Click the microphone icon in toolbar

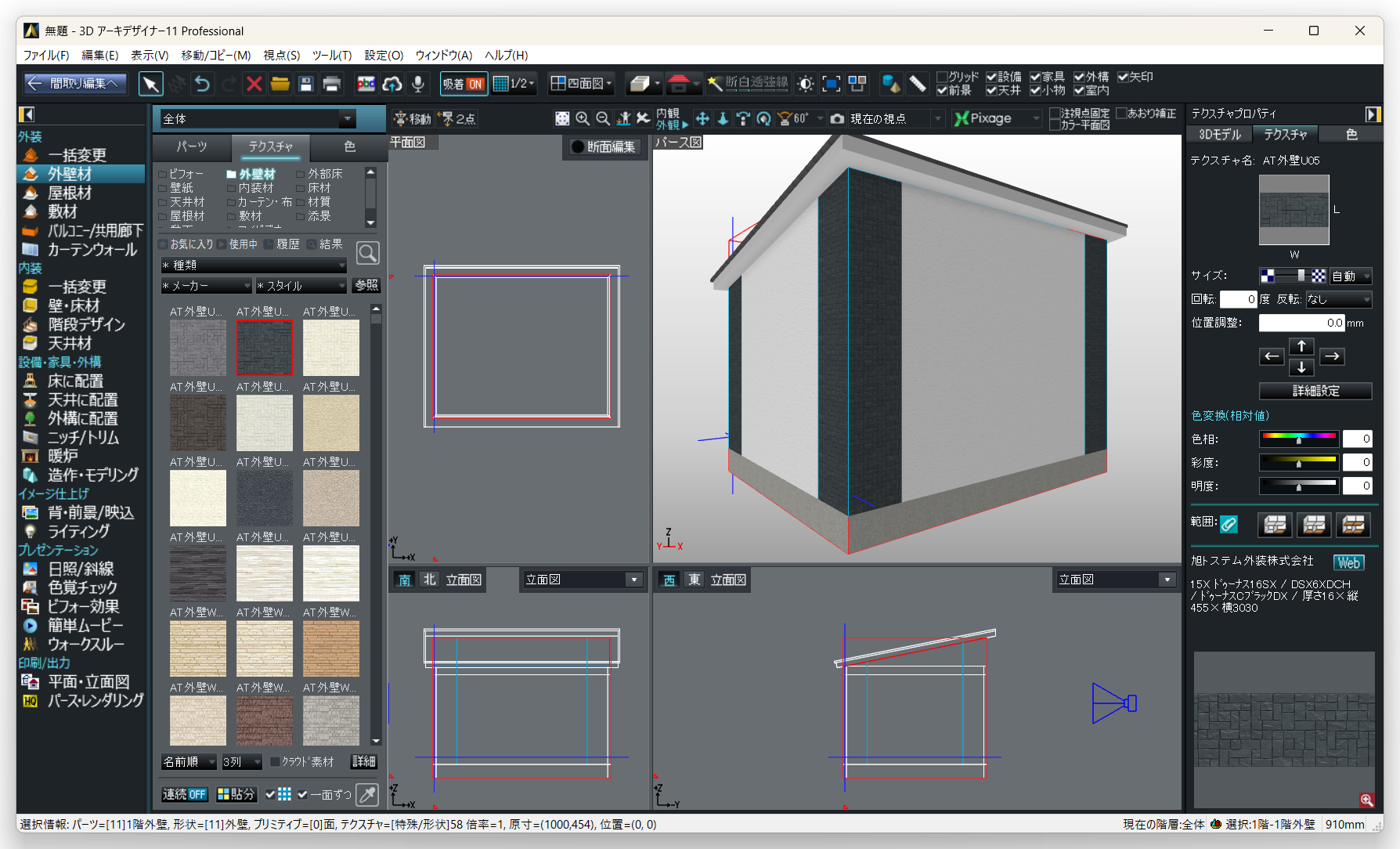418,84
